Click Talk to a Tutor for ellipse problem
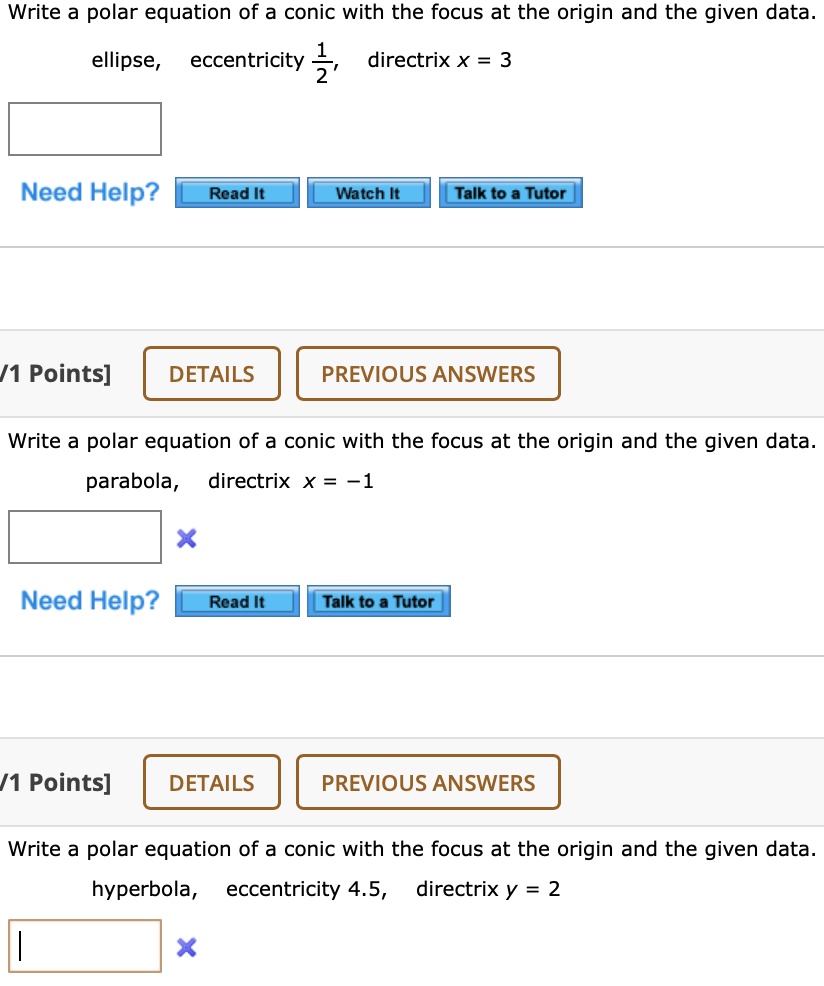 click(510, 192)
